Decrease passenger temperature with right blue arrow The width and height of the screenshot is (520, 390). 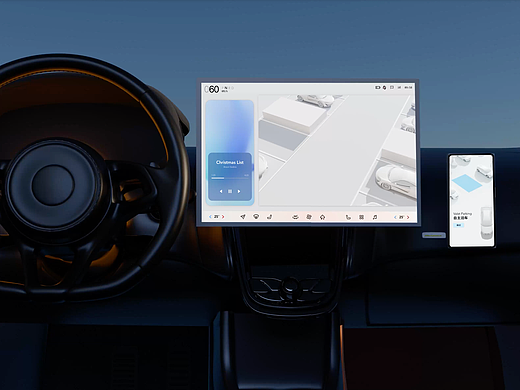tap(395, 217)
